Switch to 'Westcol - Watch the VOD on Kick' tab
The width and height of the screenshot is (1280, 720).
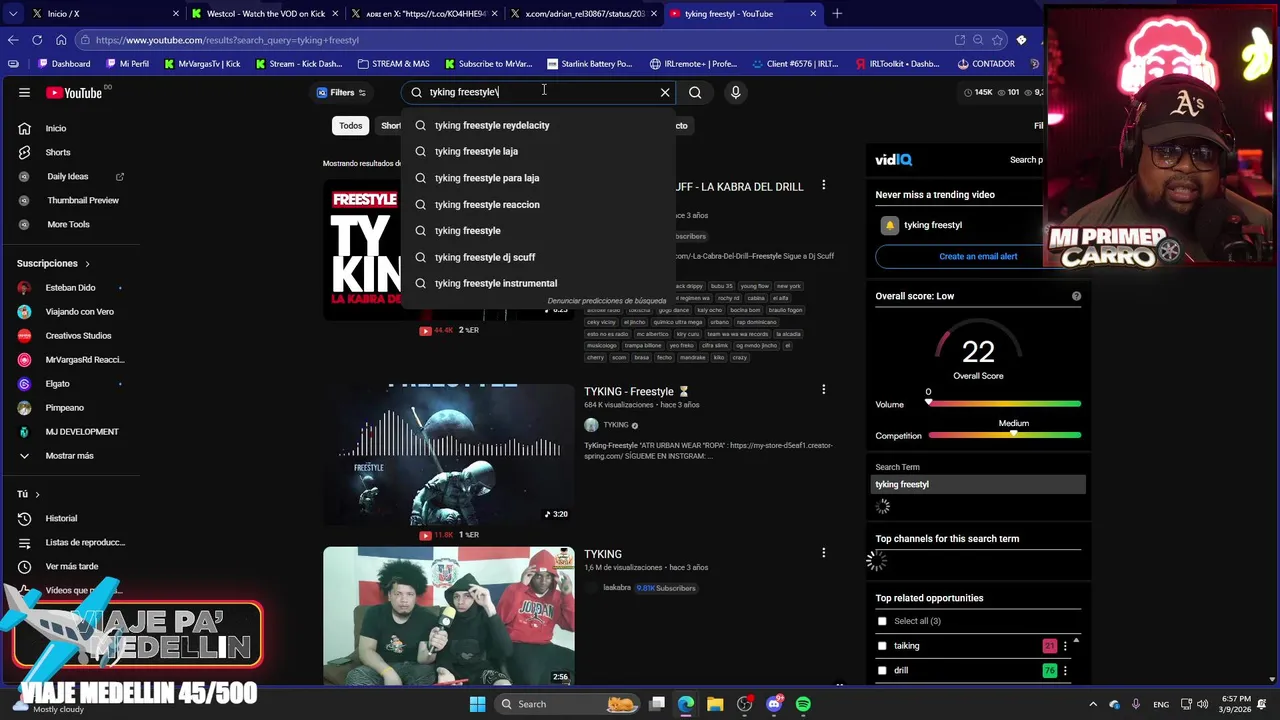265,14
